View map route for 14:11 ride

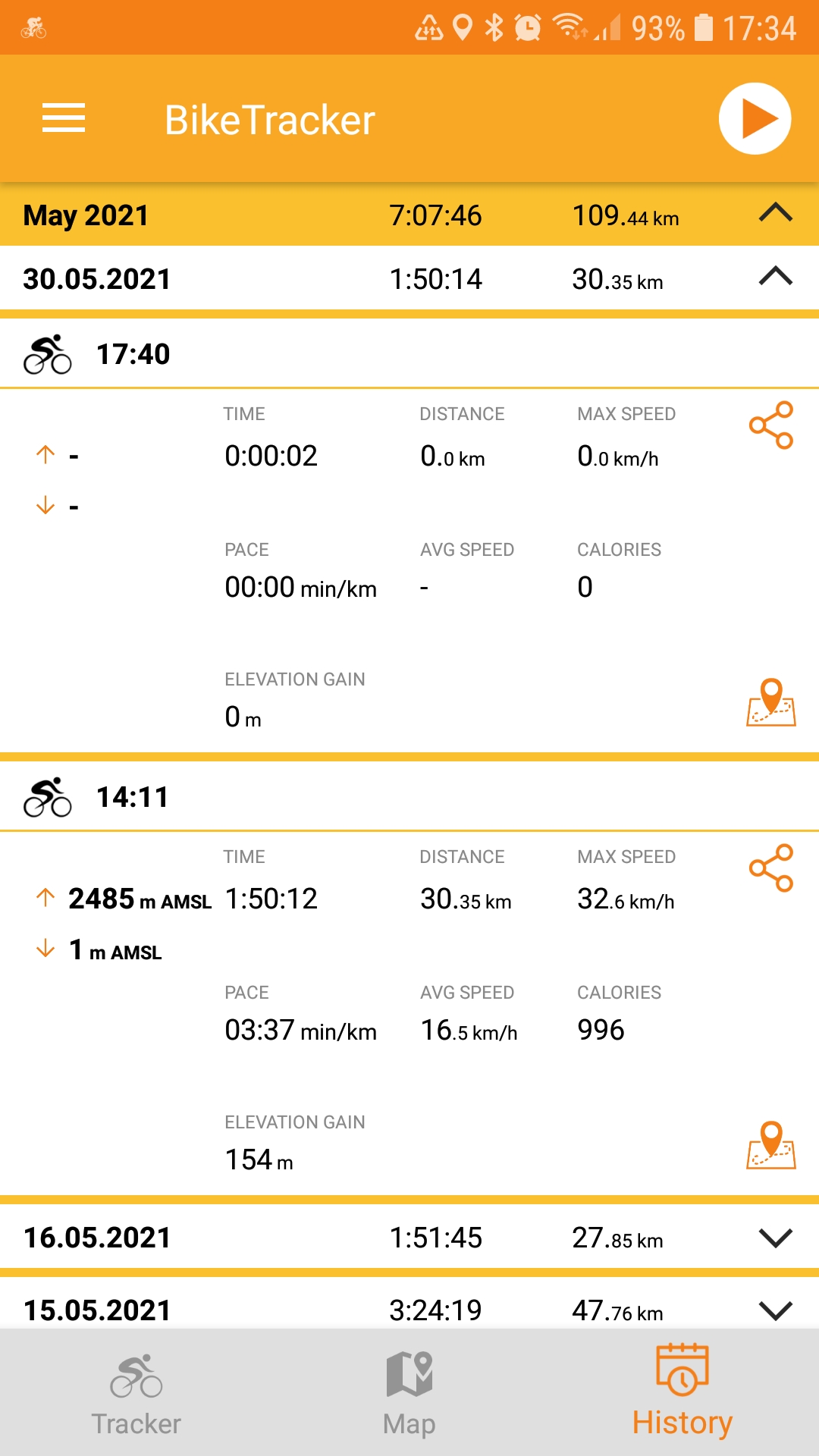[x=770, y=1146]
